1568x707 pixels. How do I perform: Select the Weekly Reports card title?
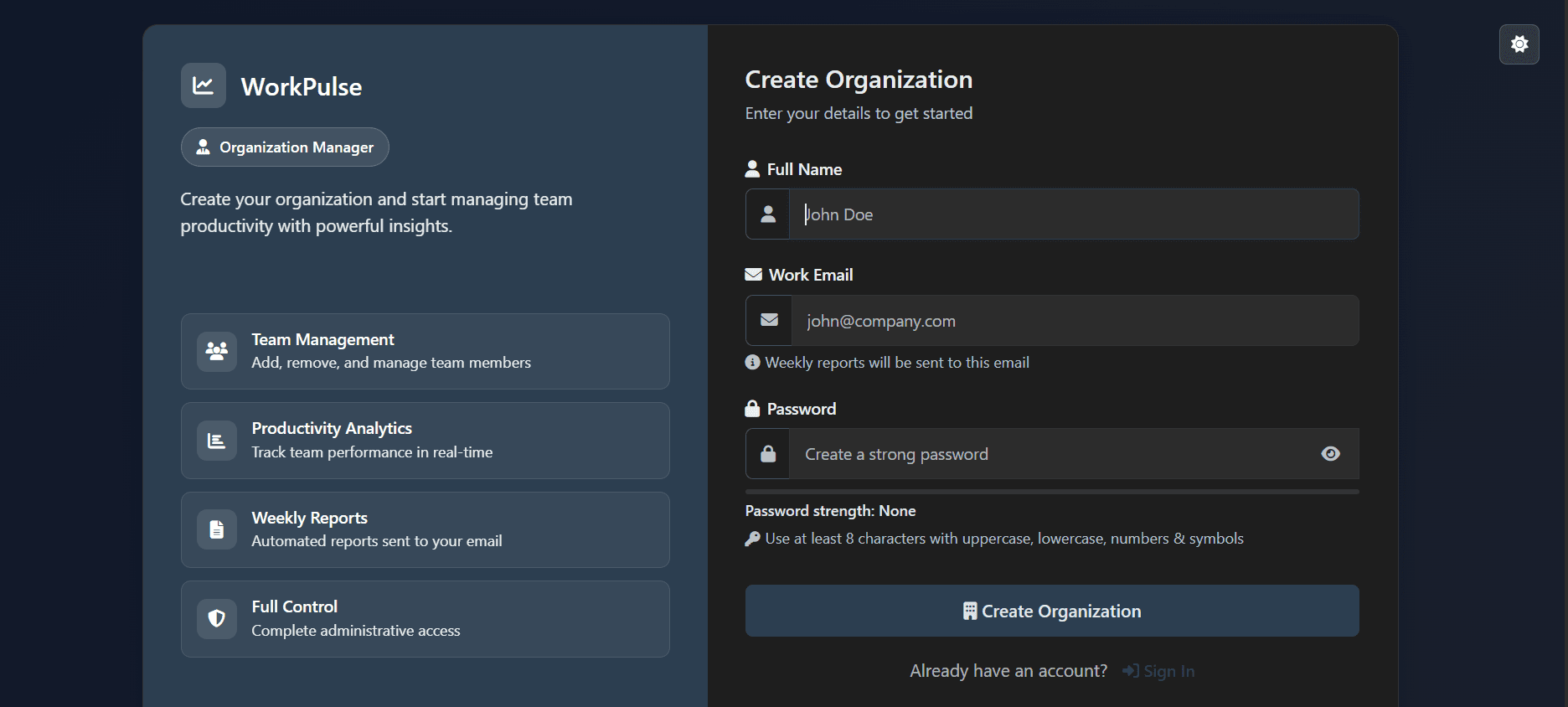click(309, 518)
